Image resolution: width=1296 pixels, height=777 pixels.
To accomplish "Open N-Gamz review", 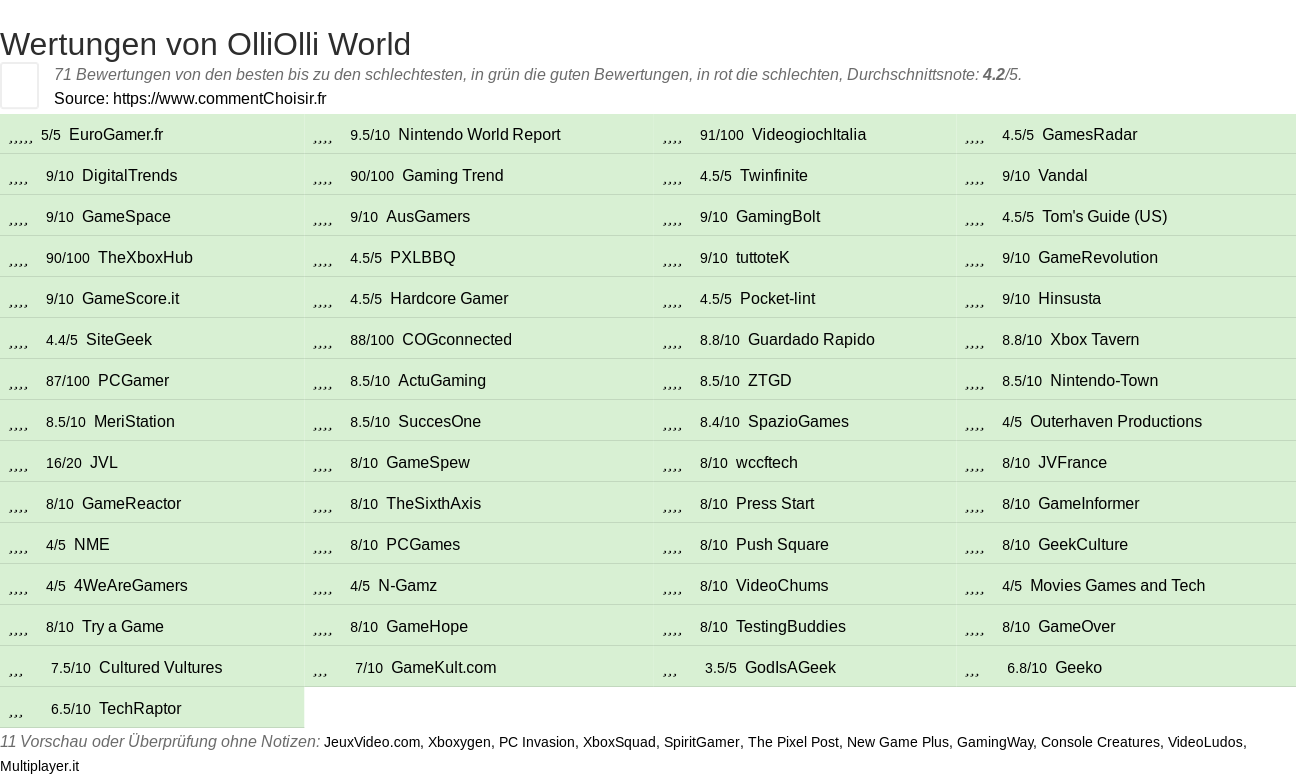I will click(x=407, y=586).
